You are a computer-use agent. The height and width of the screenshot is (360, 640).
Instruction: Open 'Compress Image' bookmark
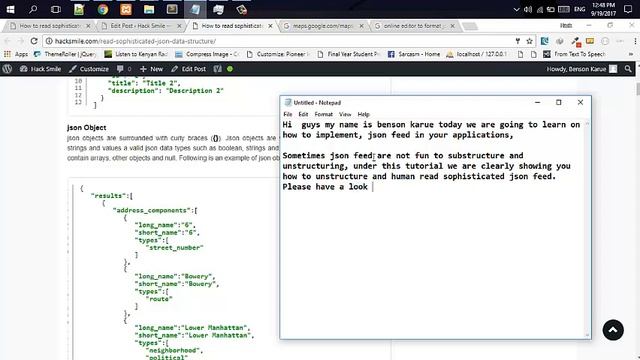coord(207,54)
